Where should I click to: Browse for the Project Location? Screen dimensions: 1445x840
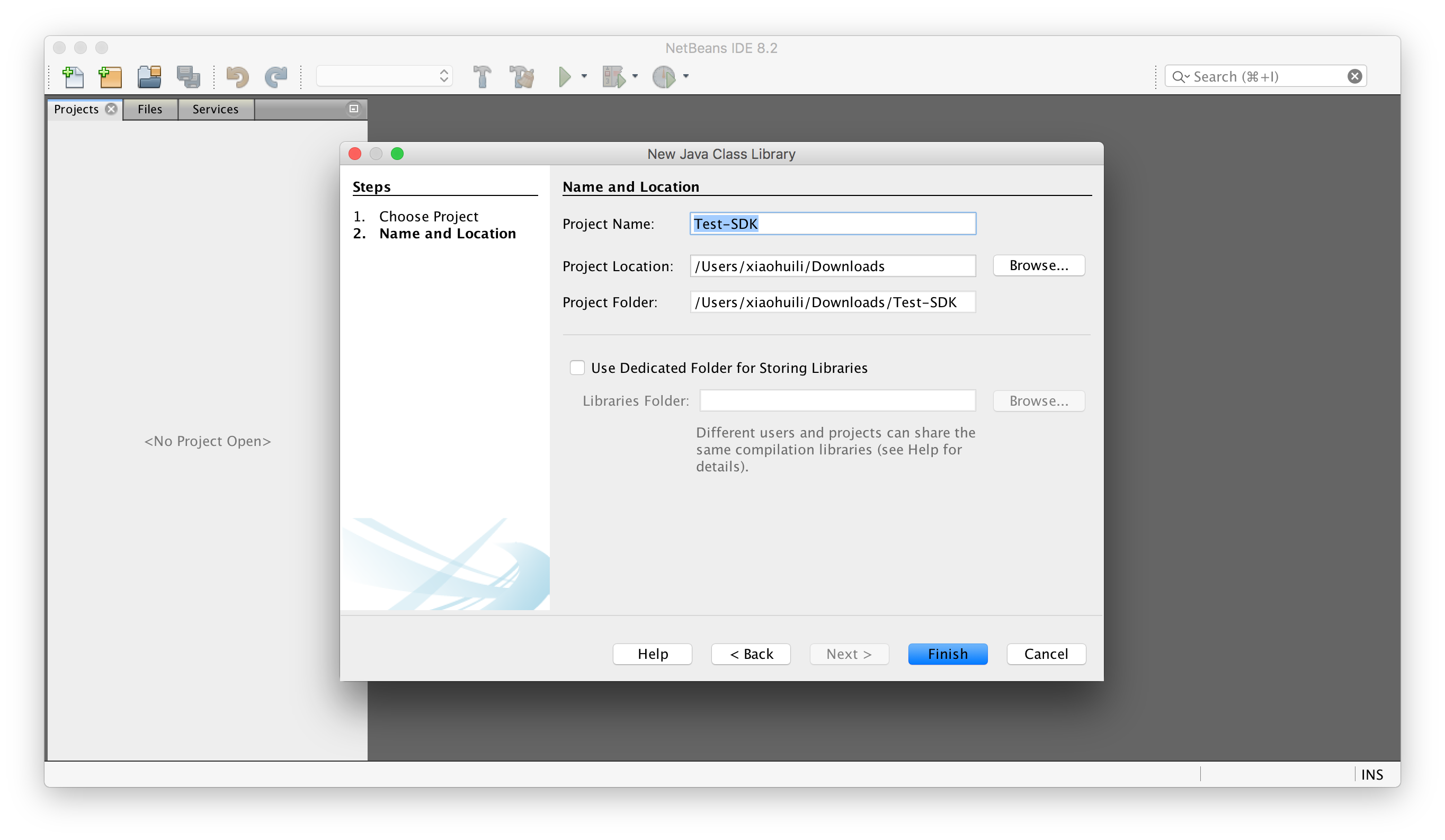1038,265
